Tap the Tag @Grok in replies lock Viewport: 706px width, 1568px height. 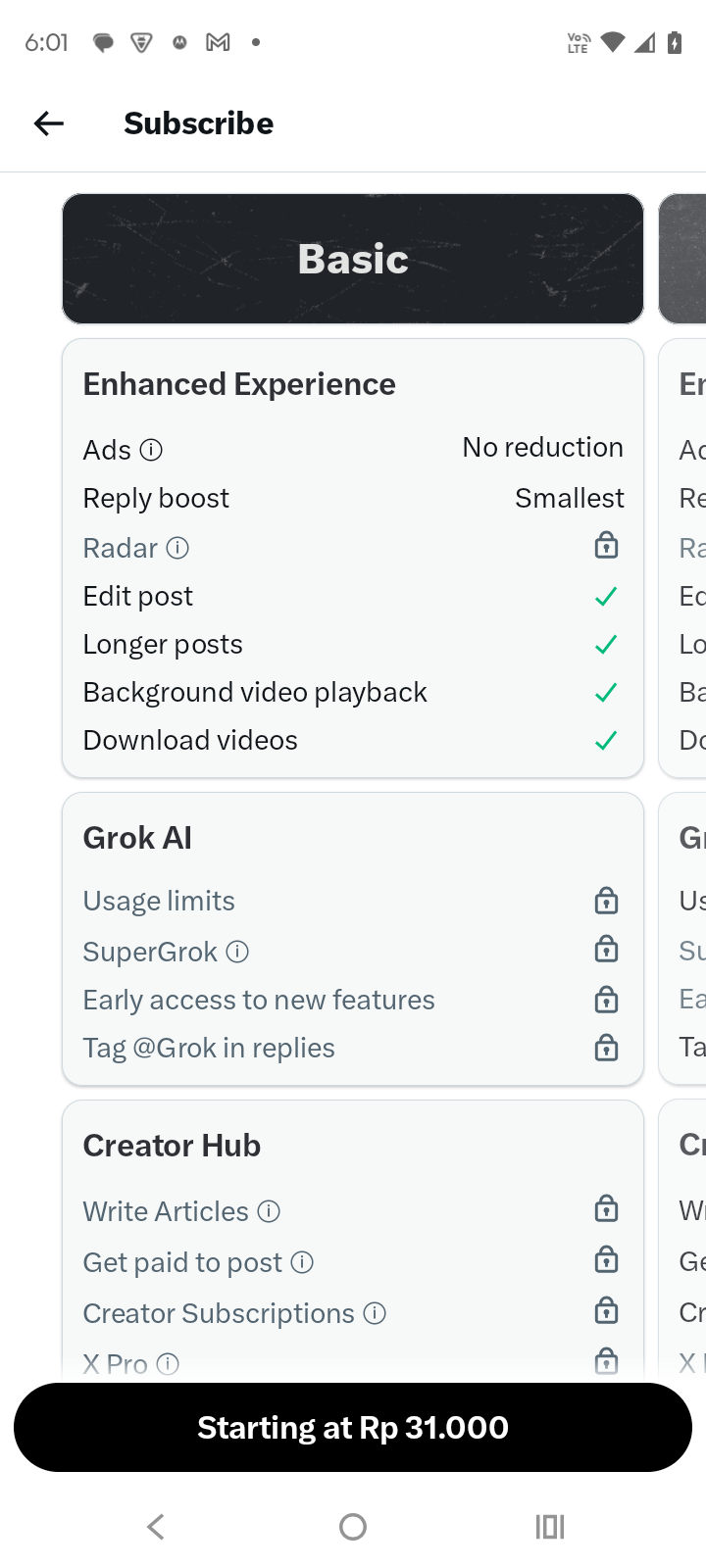point(606,1048)
